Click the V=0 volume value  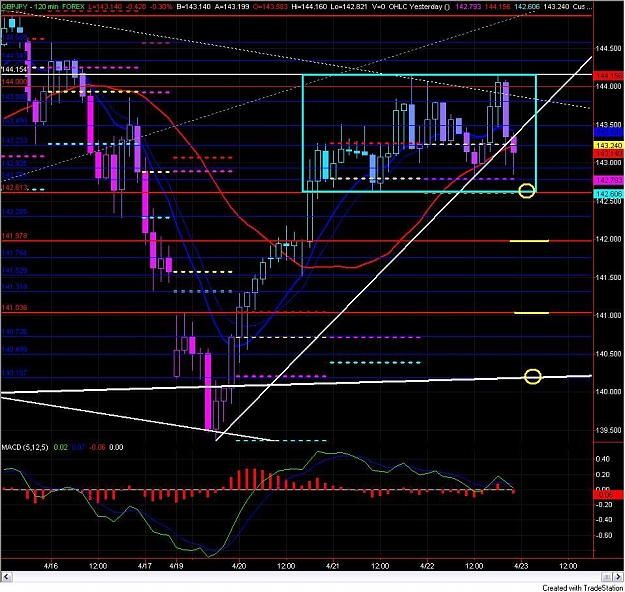[x=378, y=7]
